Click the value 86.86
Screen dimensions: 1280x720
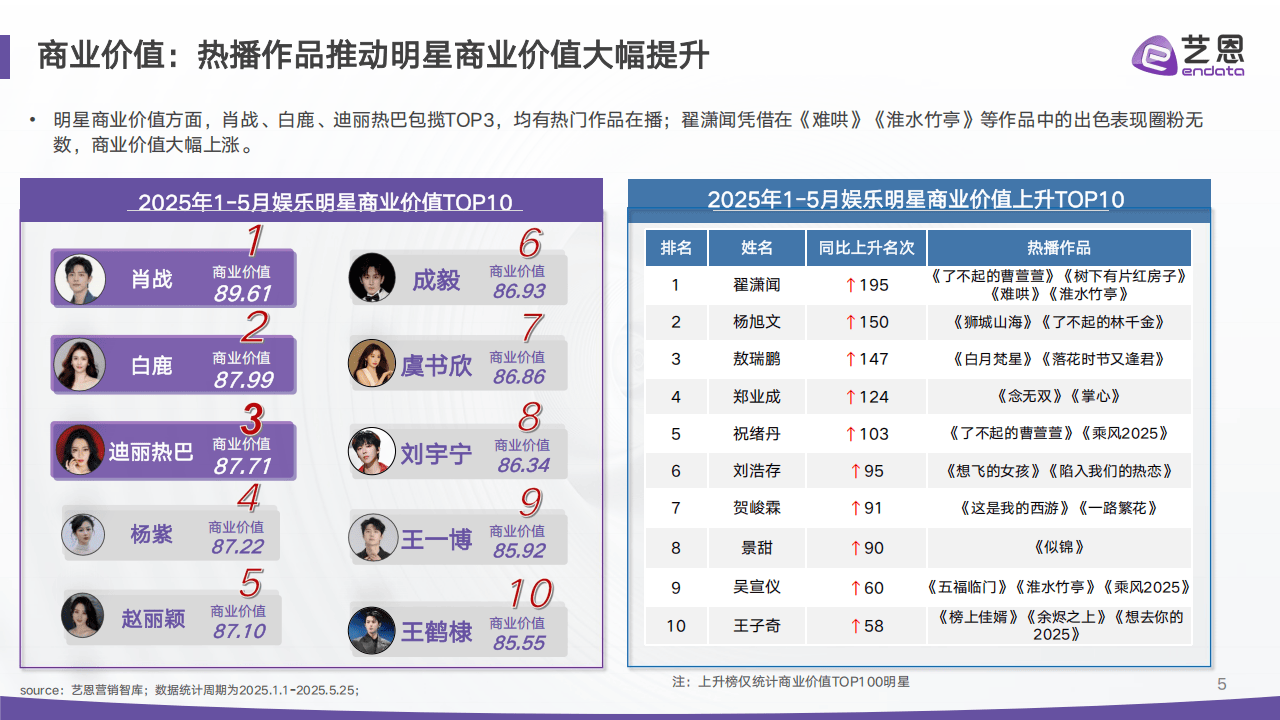pos(519,377)
